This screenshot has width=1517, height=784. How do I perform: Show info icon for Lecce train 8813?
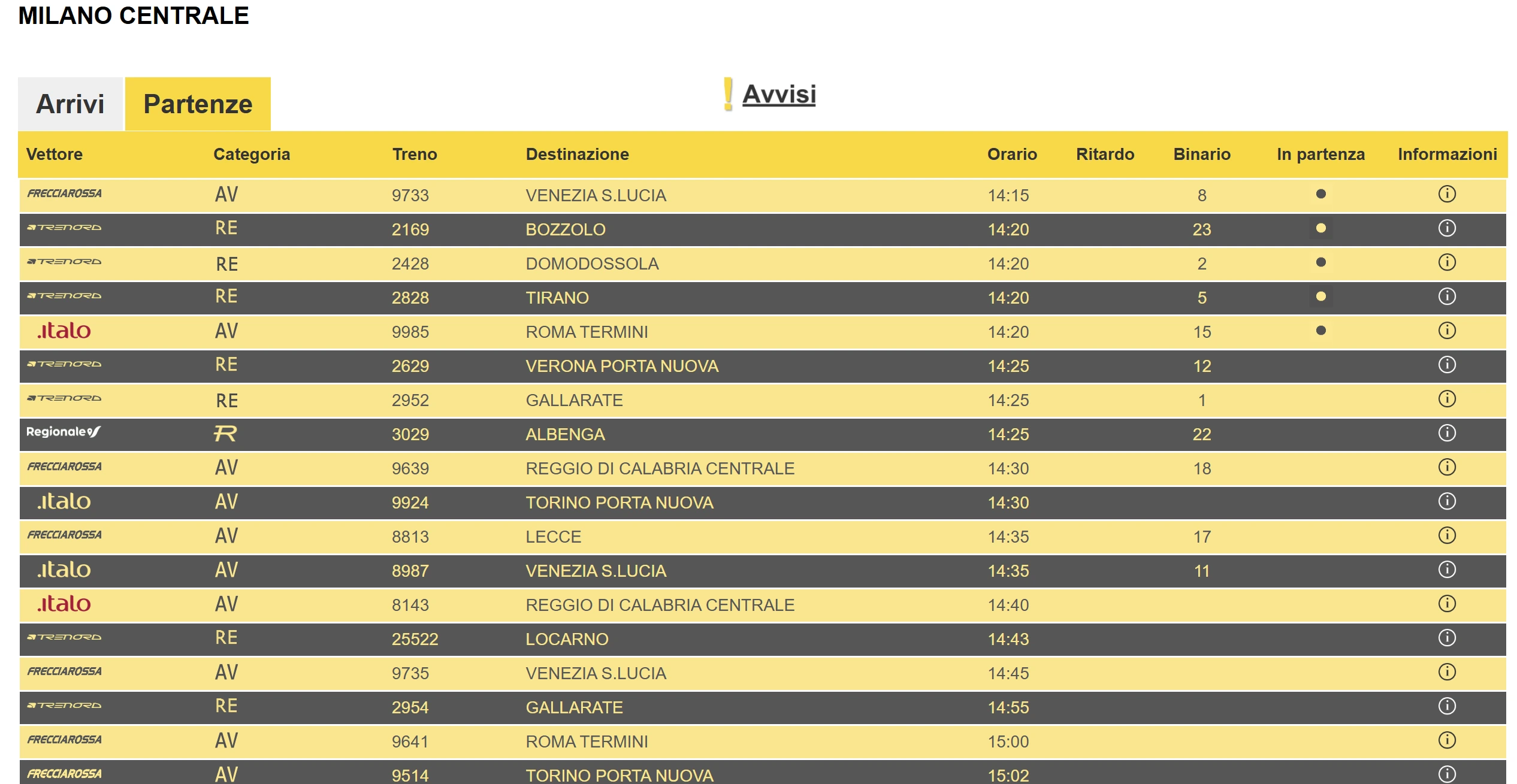tap(1446, 535)
